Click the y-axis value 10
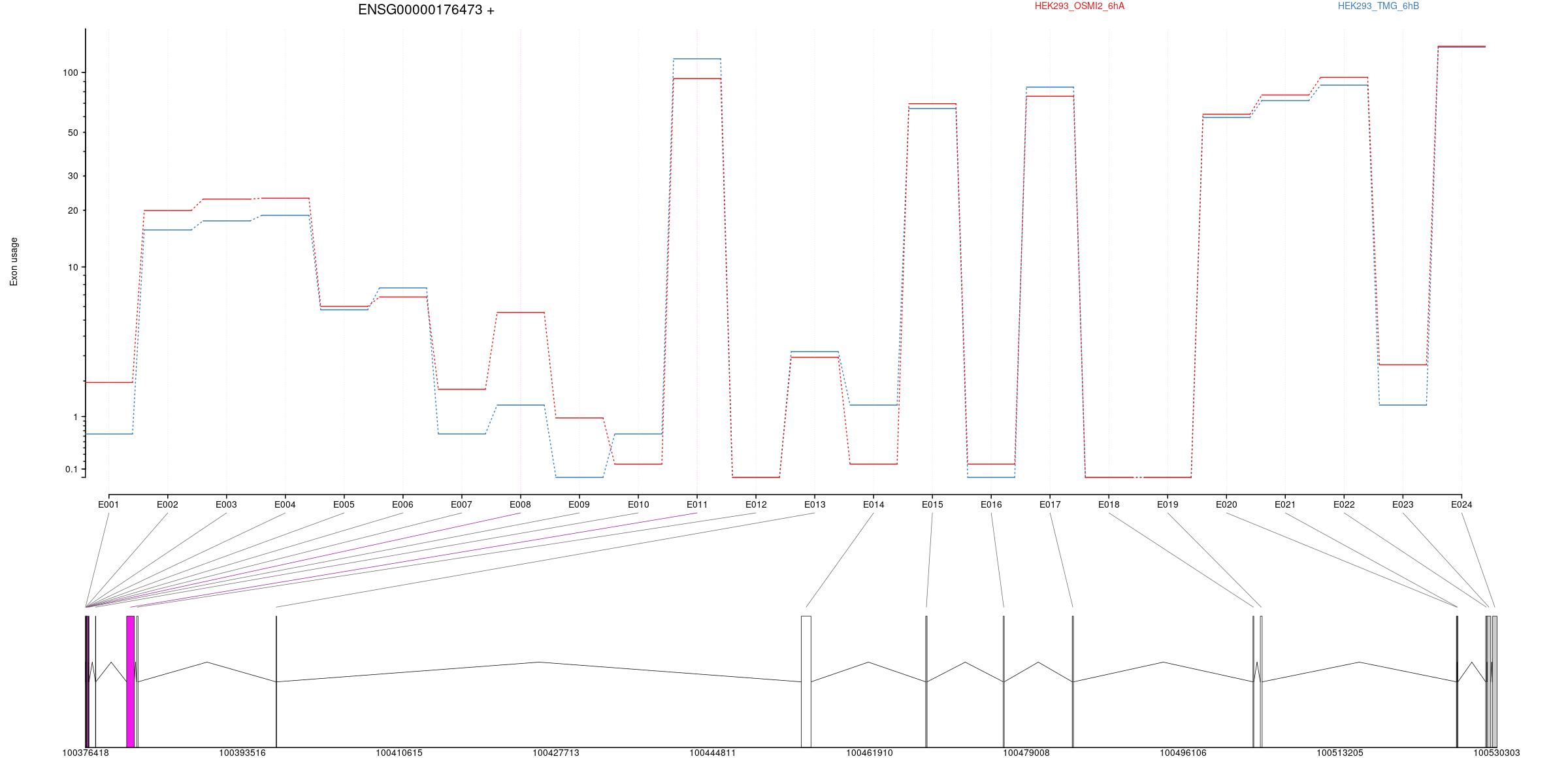The height and width of the screenshot is (784, 1568). click(73, 267)
